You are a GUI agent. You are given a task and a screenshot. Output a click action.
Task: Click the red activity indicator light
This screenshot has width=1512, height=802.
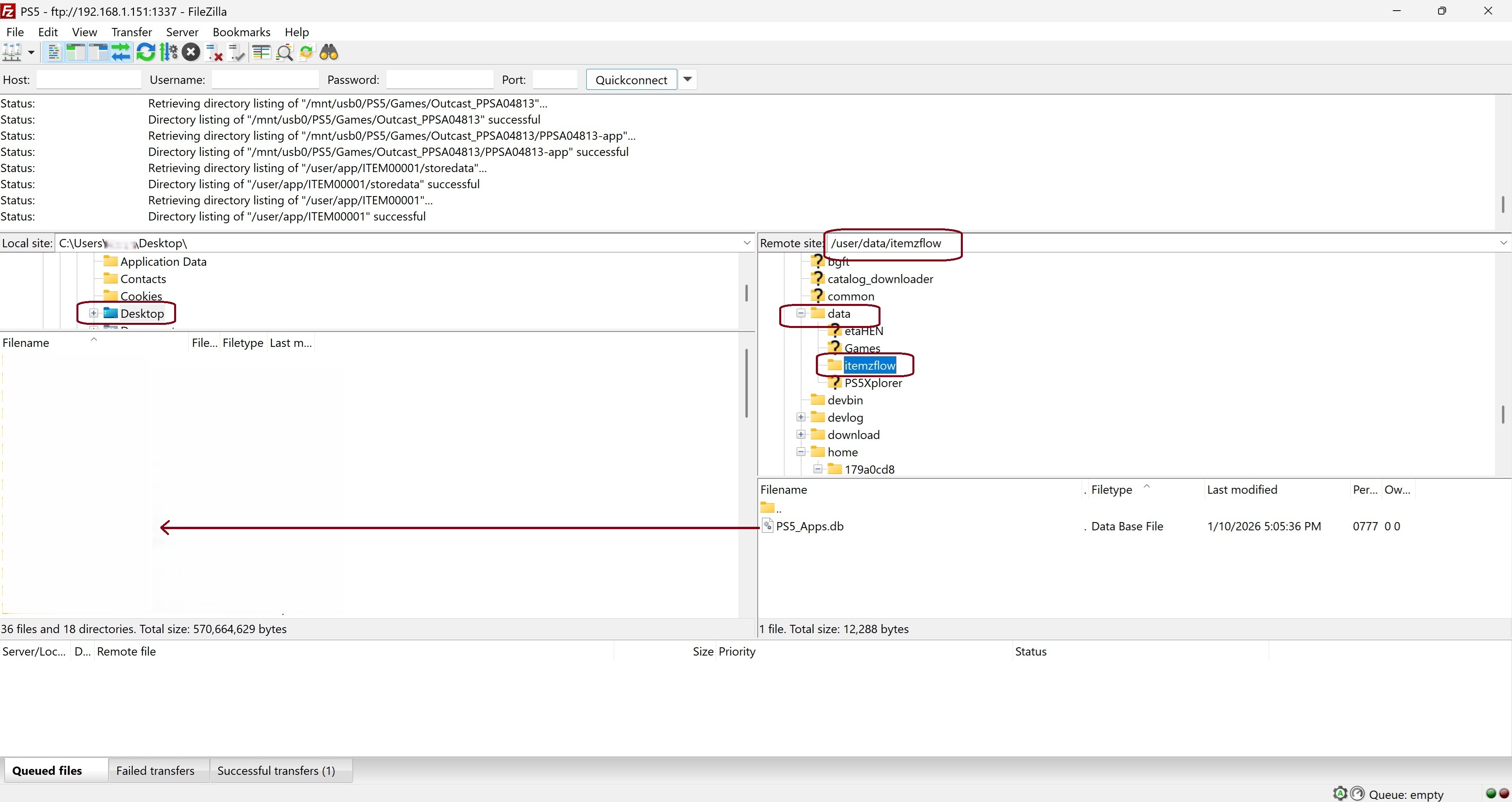pyautogui.click(x=1504, y=794)
